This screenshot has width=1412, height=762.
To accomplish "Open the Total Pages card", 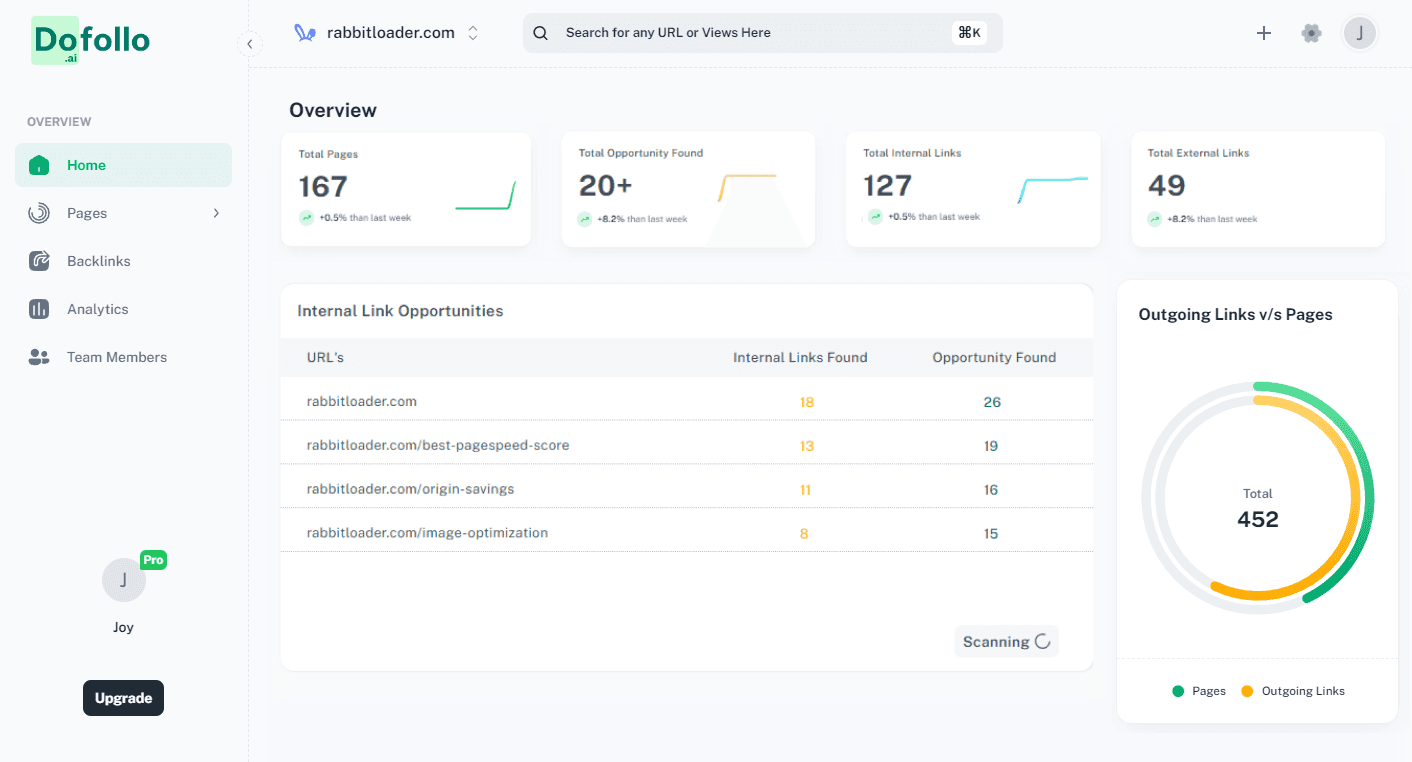I will (x=406, y=189).
